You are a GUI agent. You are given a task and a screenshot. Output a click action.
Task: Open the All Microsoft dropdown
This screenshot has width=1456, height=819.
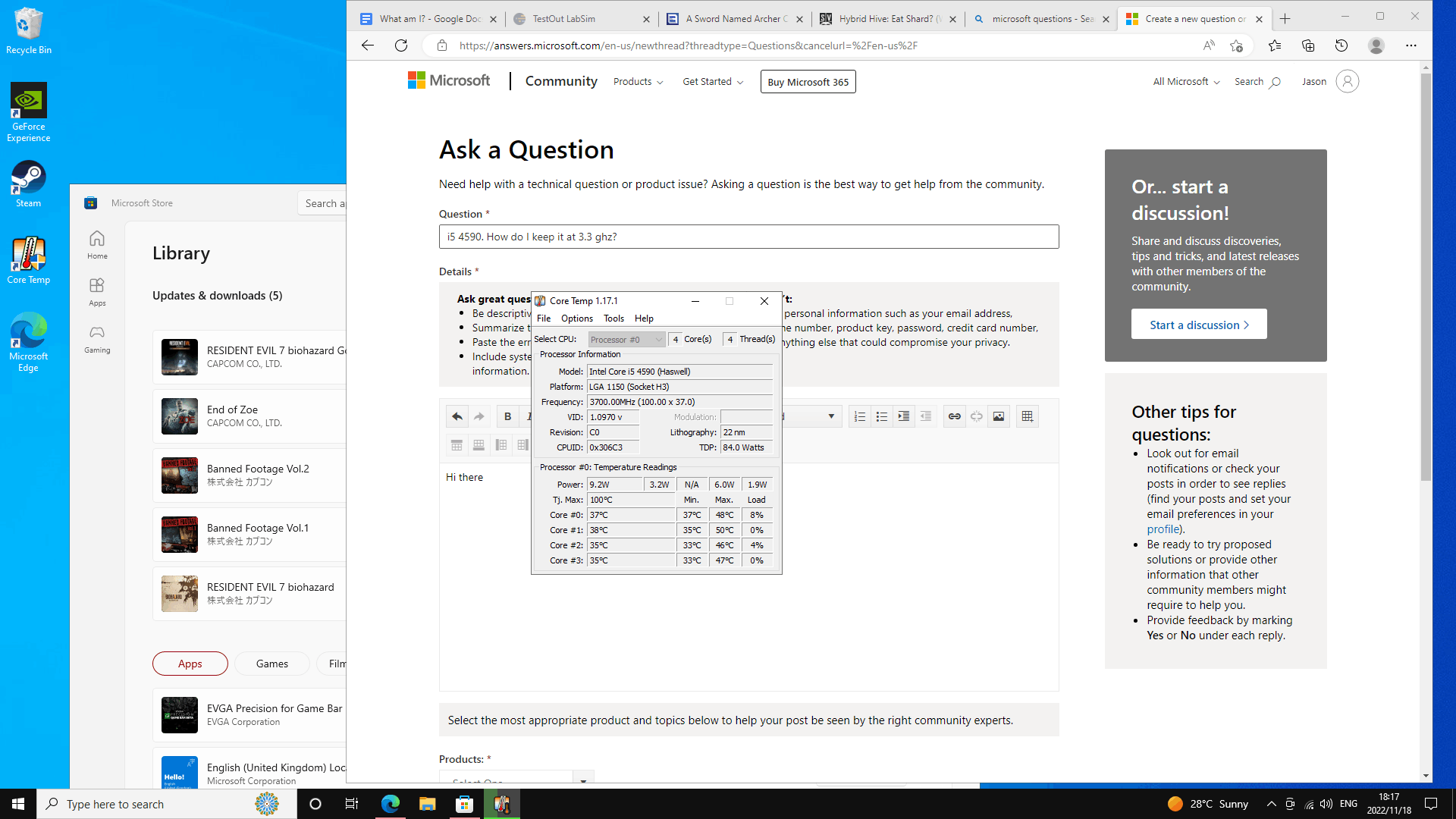tap(1186, 82)
